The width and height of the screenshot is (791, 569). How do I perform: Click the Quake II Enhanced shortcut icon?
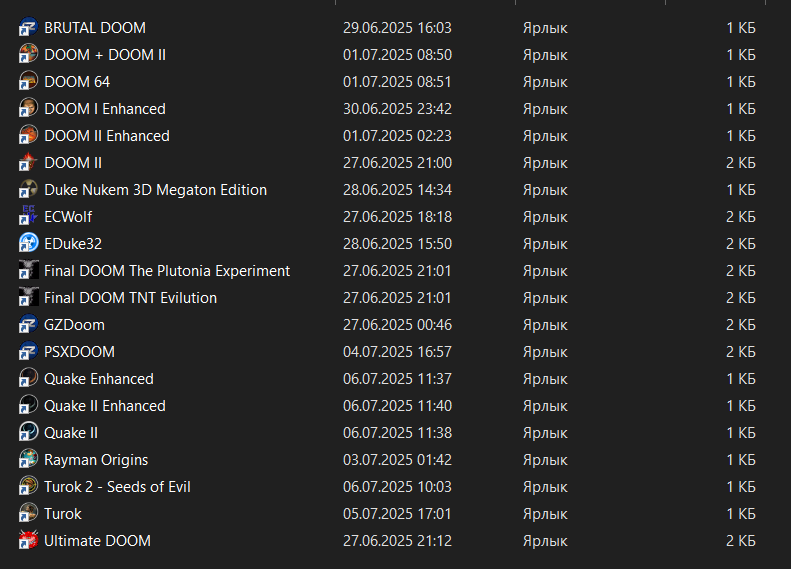pos(28,405)
